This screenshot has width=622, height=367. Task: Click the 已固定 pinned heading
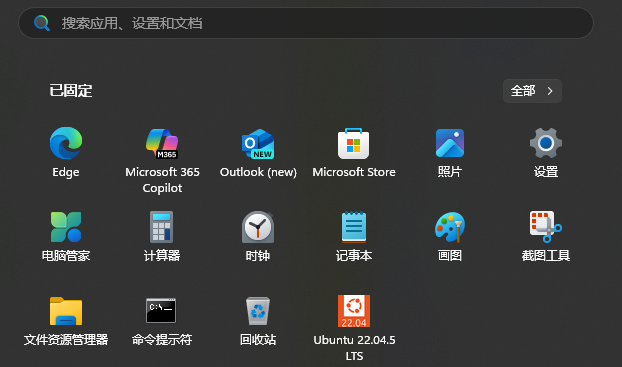(x=71, y=91)
